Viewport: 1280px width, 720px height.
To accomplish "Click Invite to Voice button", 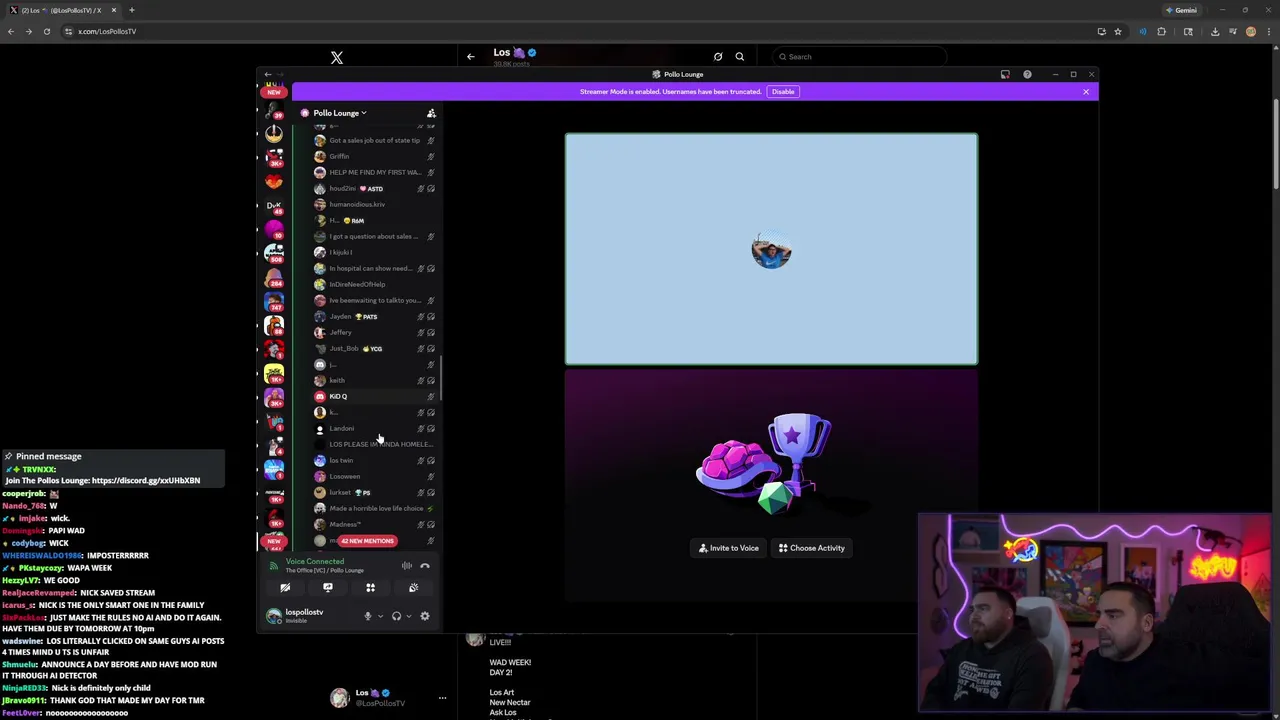I will (x=729, y=548).
